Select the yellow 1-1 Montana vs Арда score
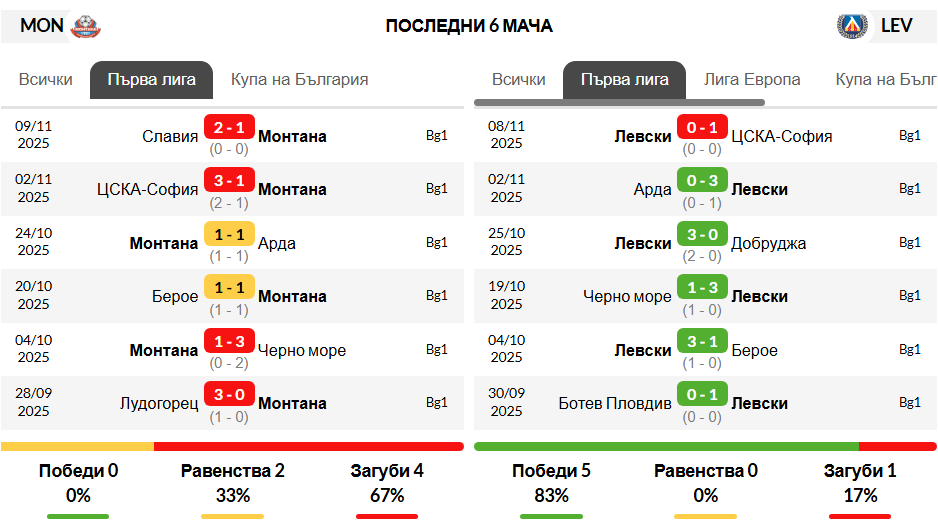 coord(229,234)
